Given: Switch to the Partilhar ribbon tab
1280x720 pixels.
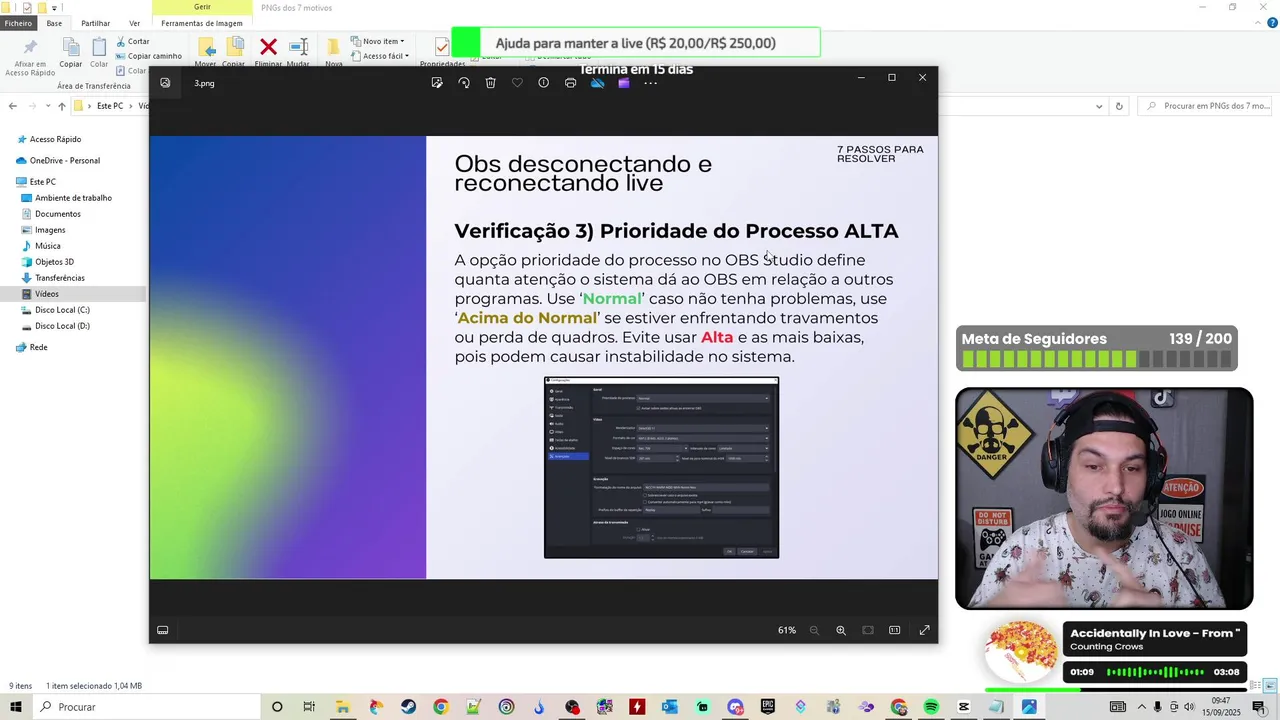Looking at the screenshot, I should [96, 23].
